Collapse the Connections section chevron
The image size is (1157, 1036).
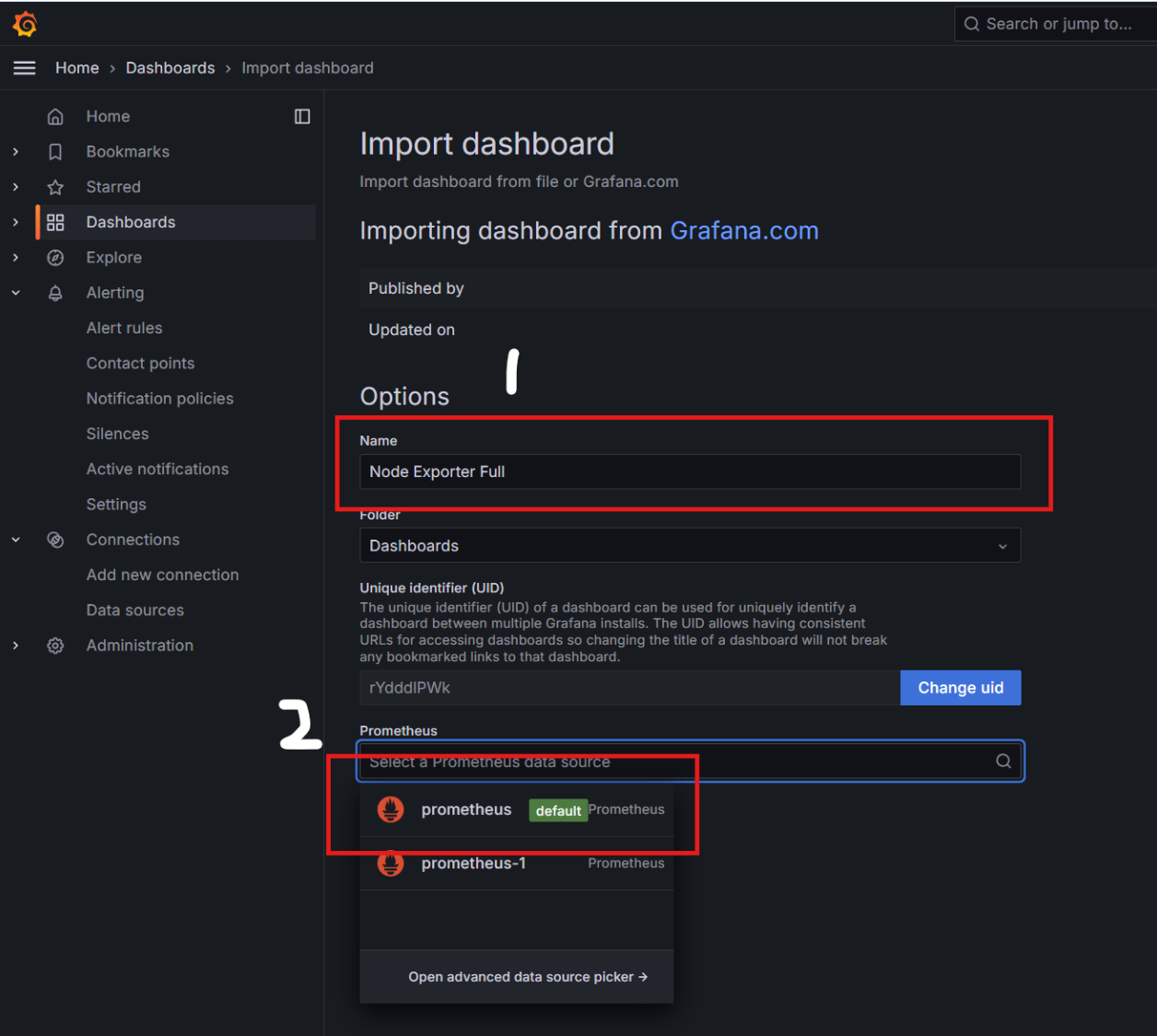(x=16, y=540)
